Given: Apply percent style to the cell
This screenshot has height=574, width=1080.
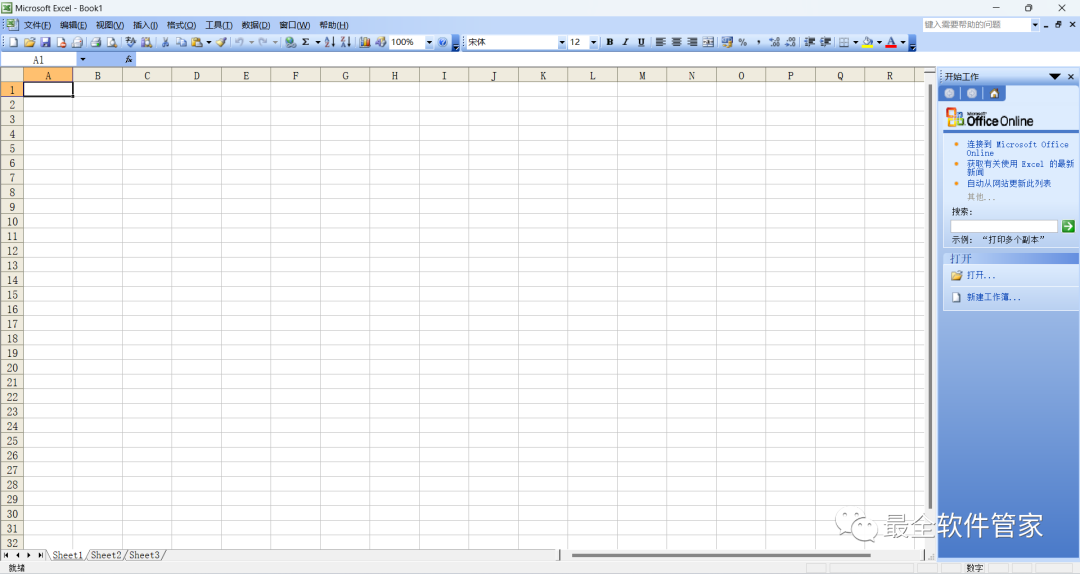Looking at the screenshot, I should [x=742, y=42].
